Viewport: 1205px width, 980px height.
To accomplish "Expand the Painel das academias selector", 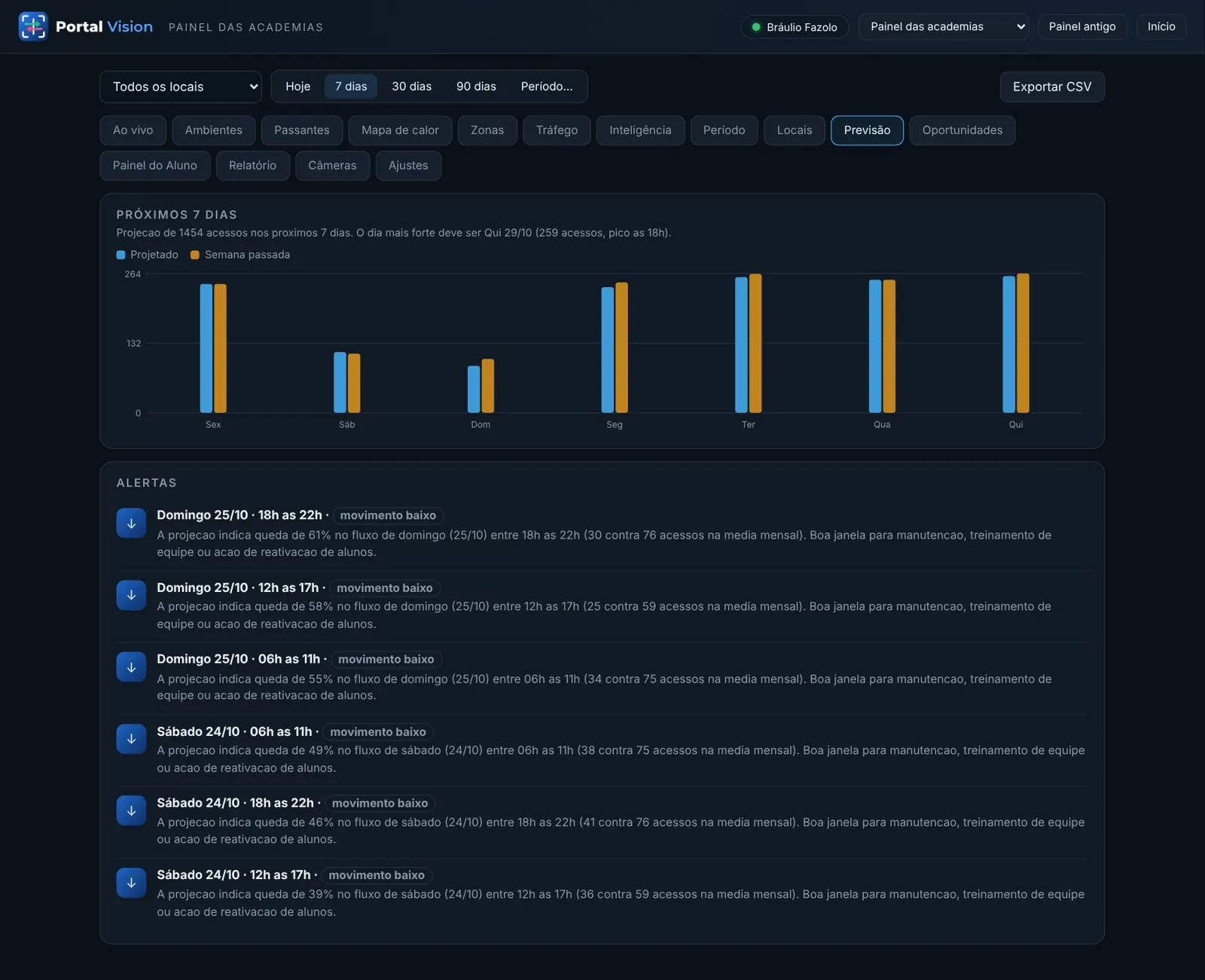I will [x=944, y=26].
